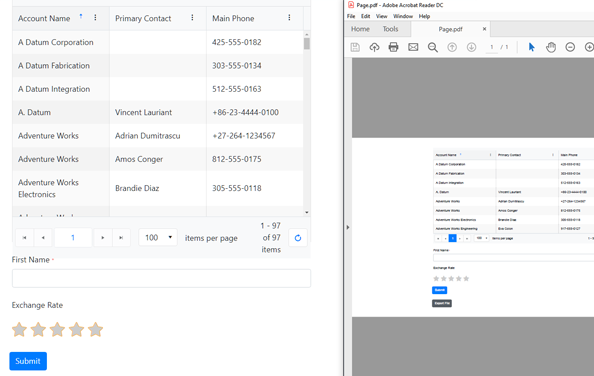Close the Page.pdf tab

click(x=484, y=29)
